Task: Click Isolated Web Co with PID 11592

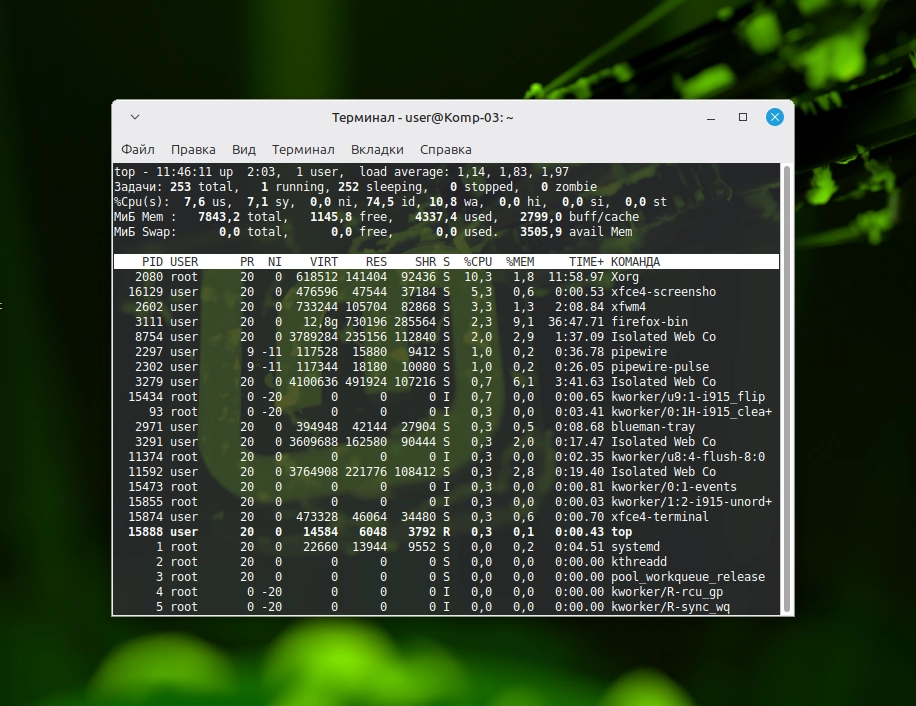Action: (663, 472)
